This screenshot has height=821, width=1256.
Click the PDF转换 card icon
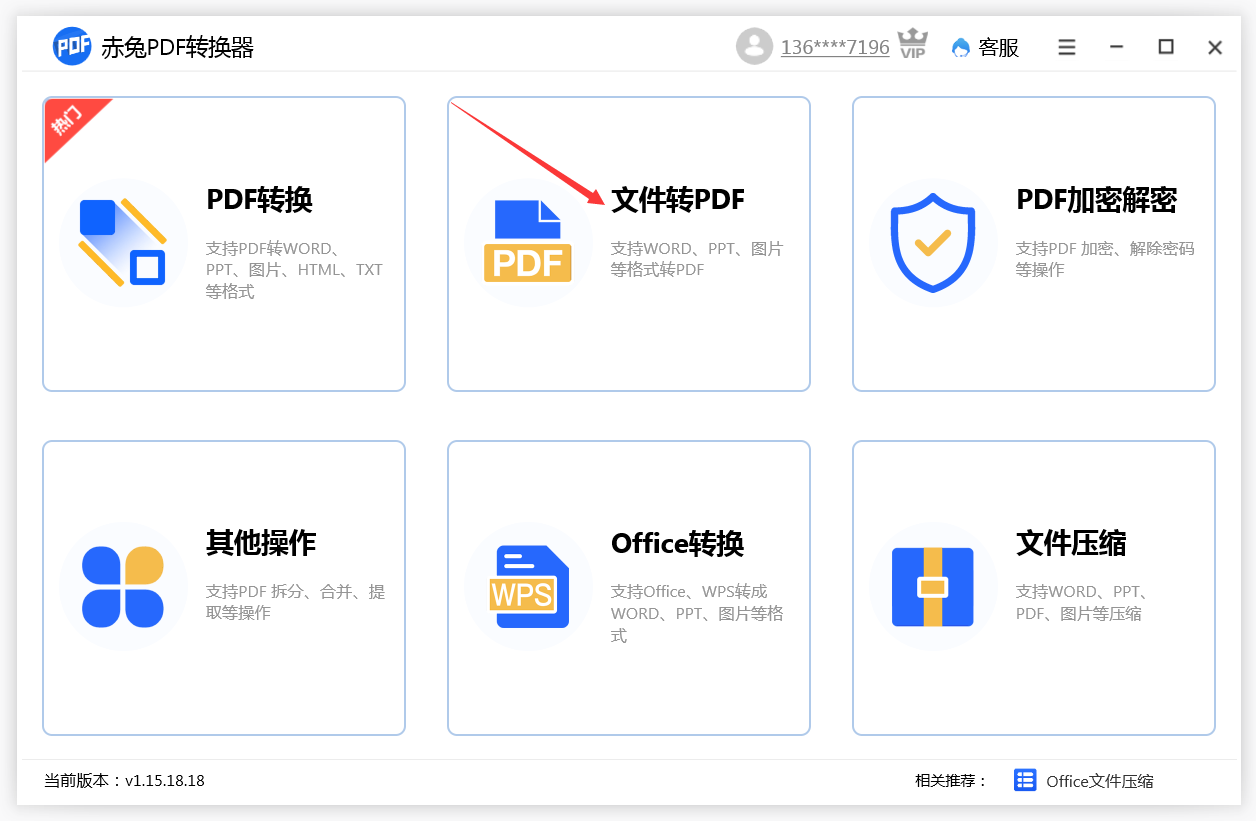[x=122, y=242]
